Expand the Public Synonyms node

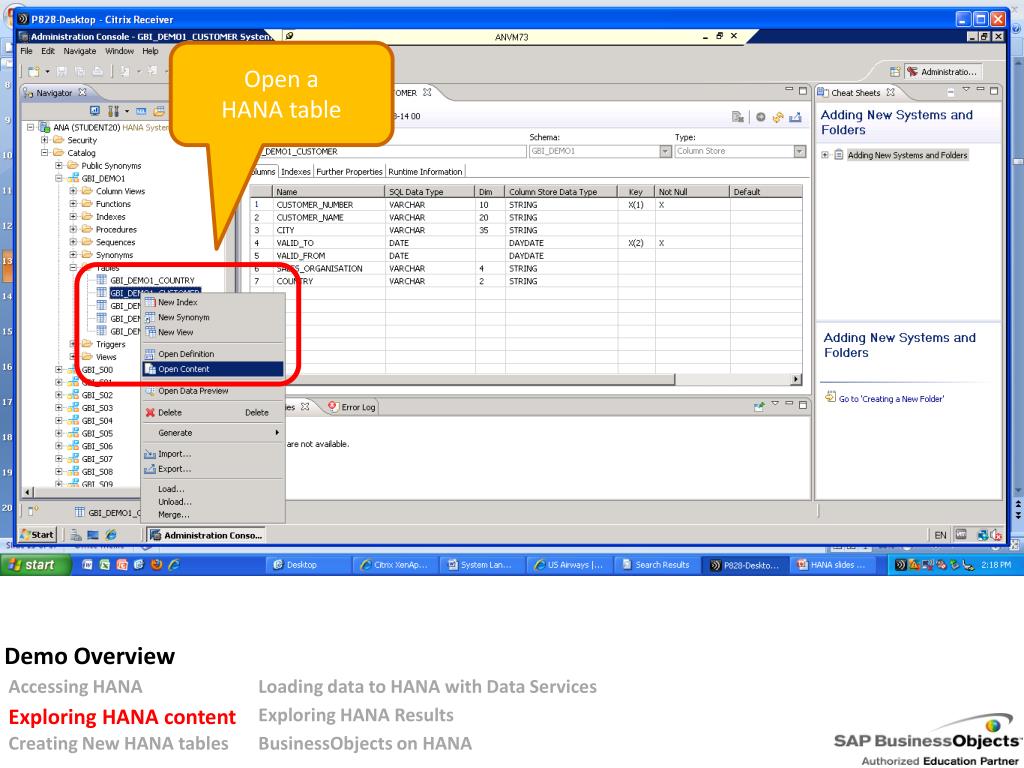[x=59, y=166]
